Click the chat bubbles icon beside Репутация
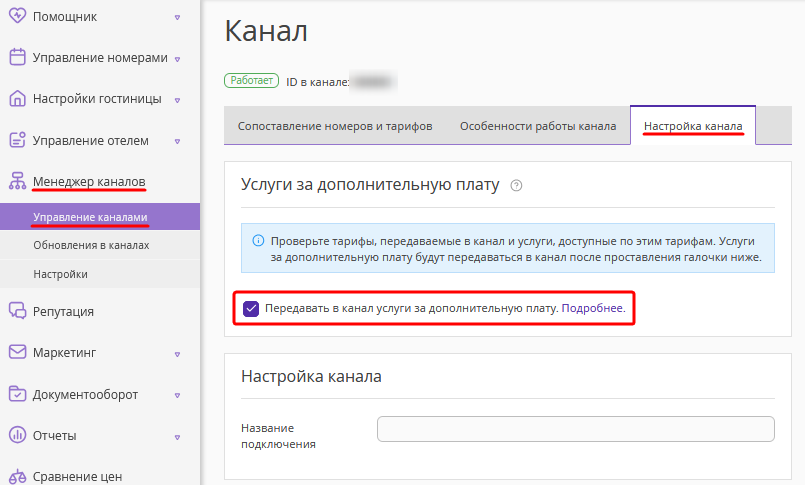Screen dimensions: 805x485 (x=17, y=311)
